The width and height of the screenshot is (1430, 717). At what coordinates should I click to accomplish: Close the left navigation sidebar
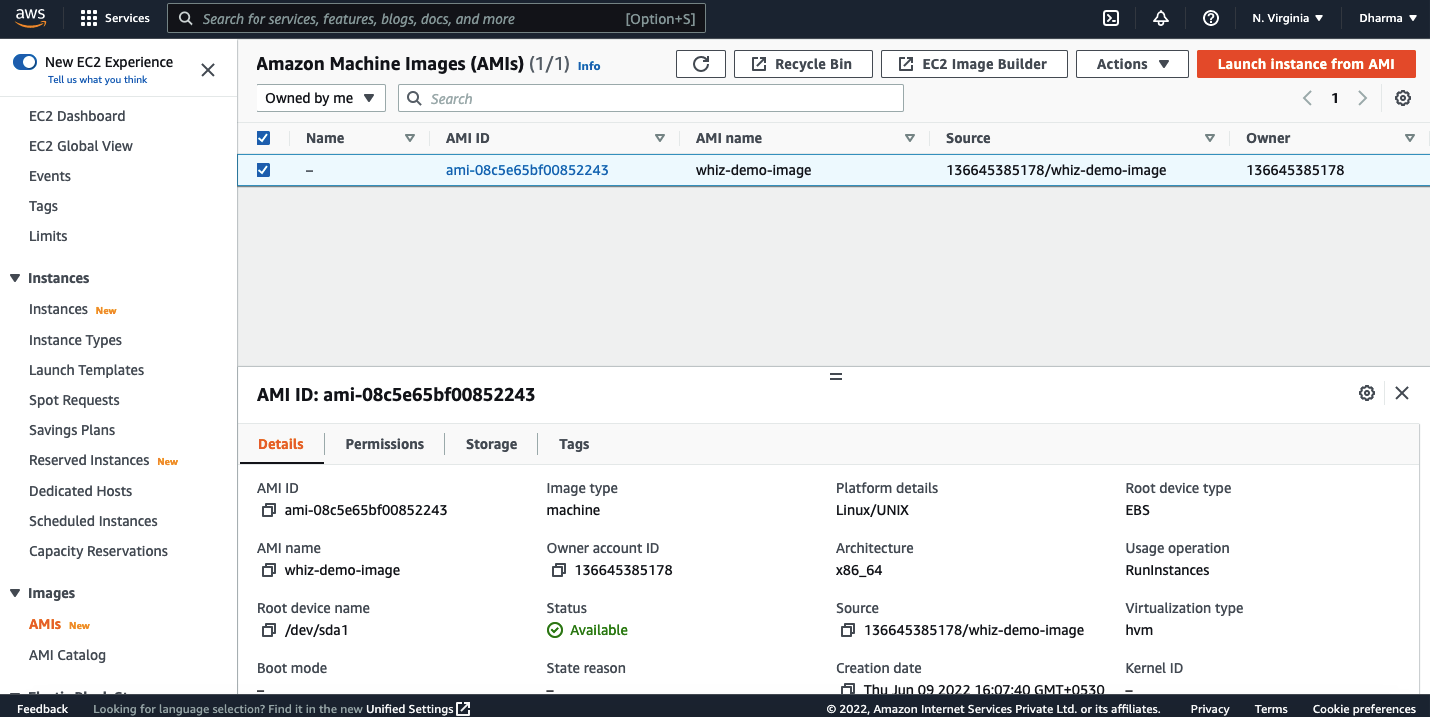tap(208, 70)
